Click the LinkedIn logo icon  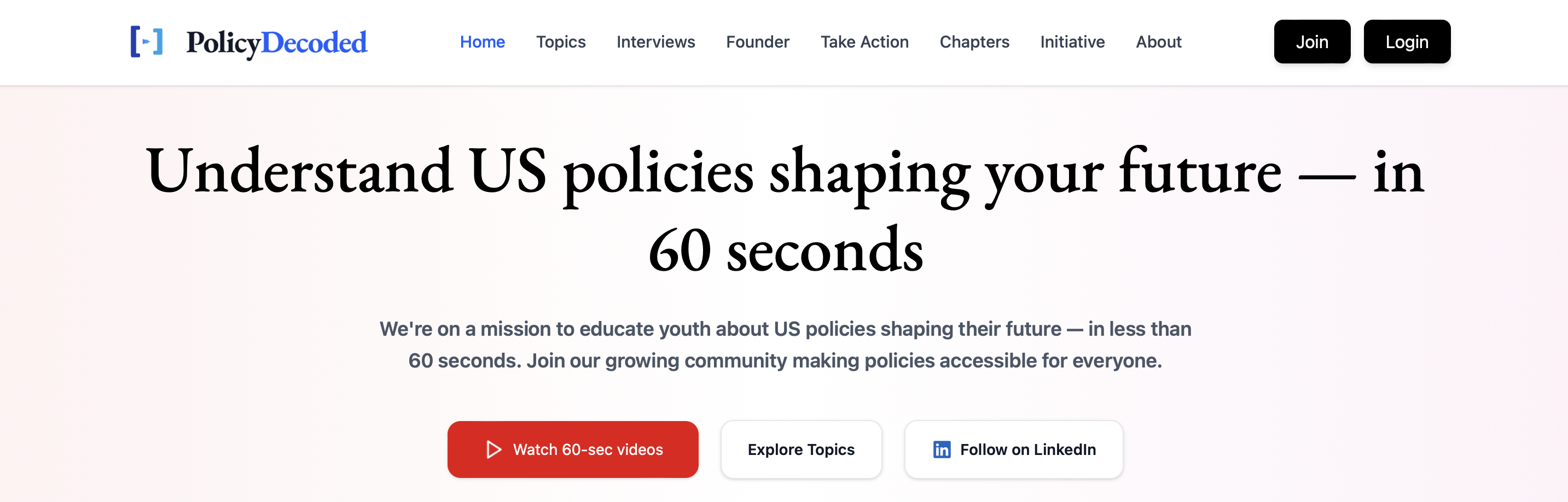click(x=941, y=450)
